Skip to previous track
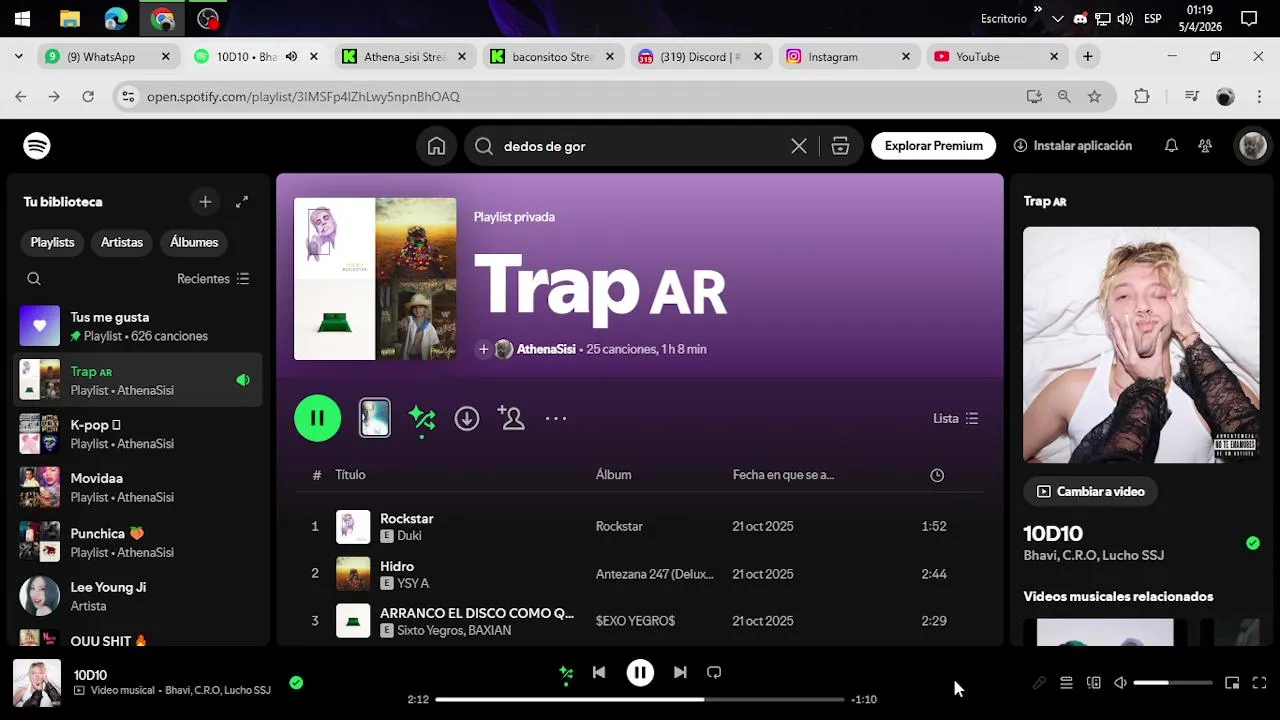Screen dimensions: 1280x720 point(599,673)
